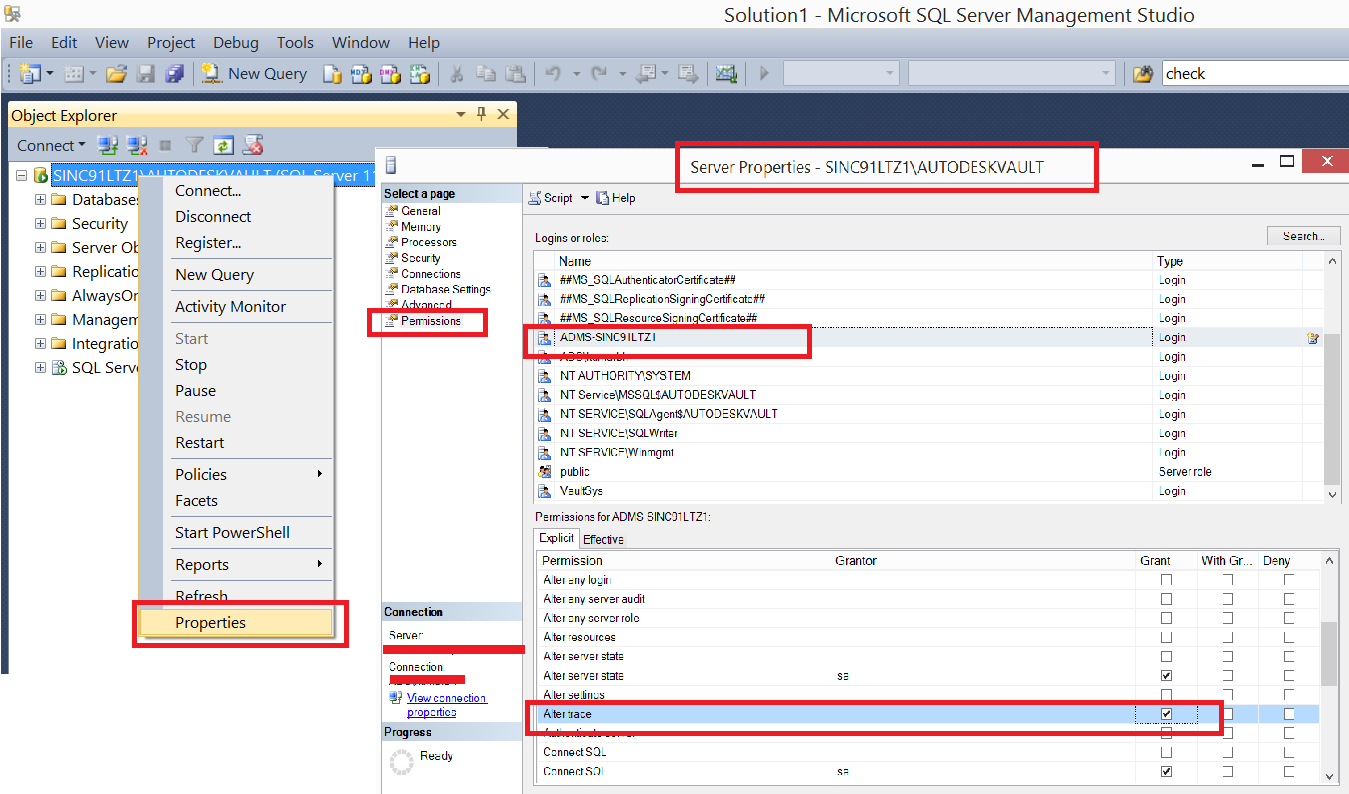Click the New Query toolbar button
Screen dimensions: 1349x794
255,73
